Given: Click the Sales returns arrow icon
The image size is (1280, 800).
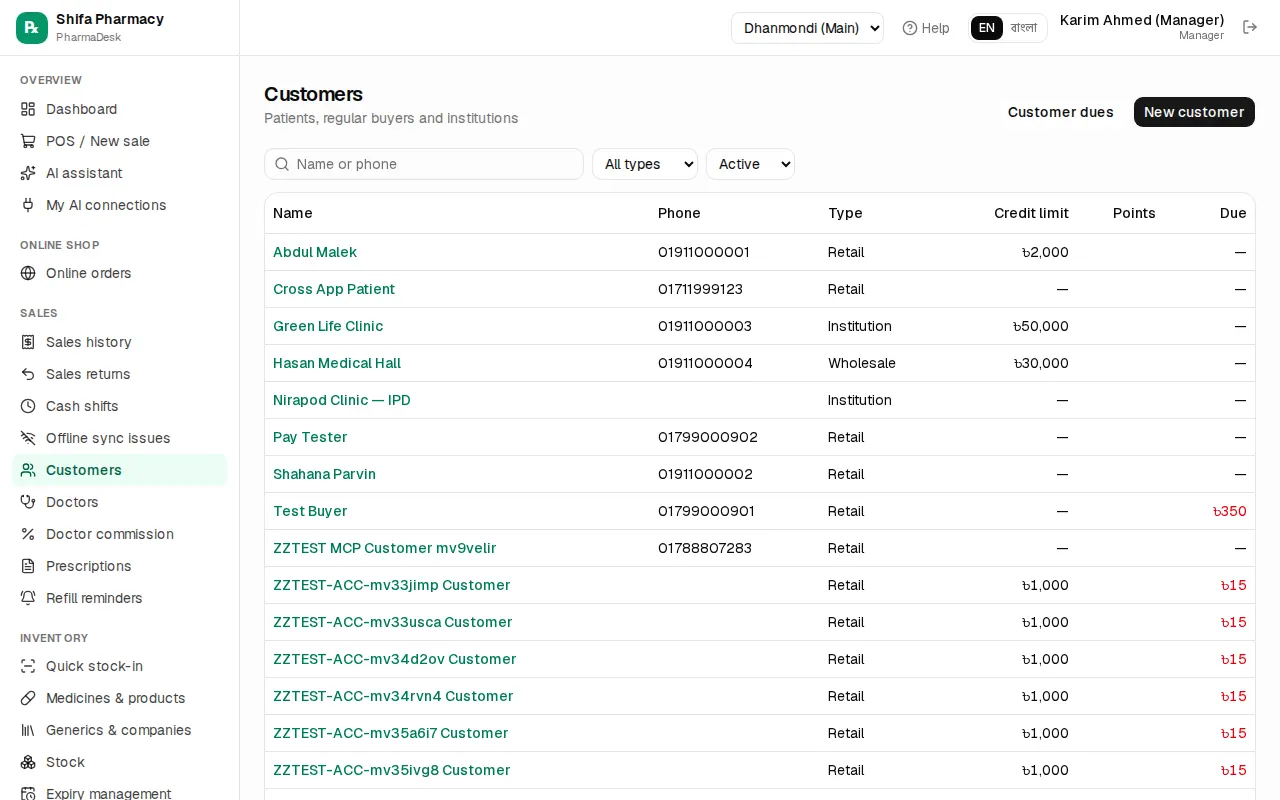Looking at the screenshot, I should pos(28,374).
